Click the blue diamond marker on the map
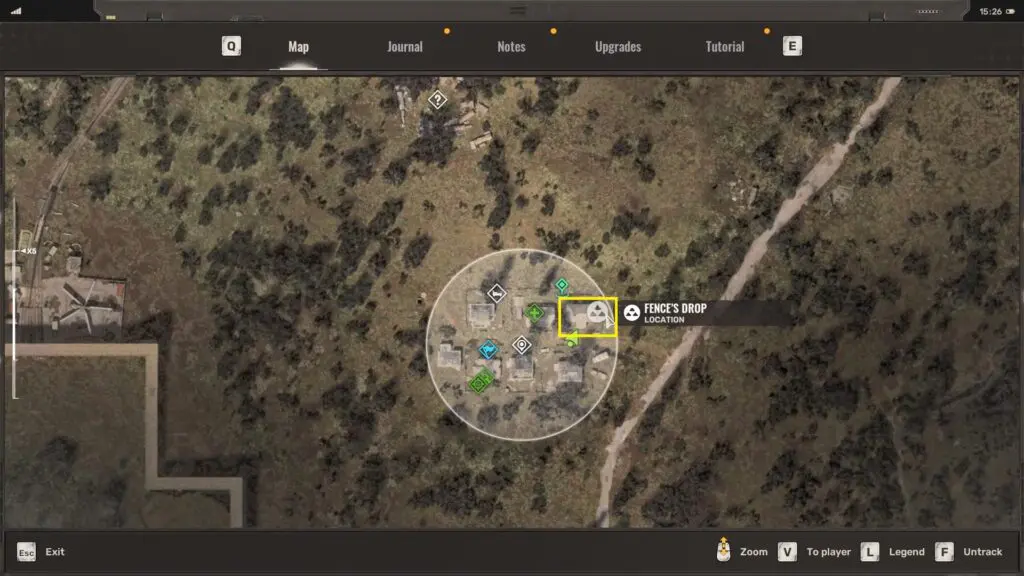Viewport: 1024px width, 576px height. click(x=488, y=349)
